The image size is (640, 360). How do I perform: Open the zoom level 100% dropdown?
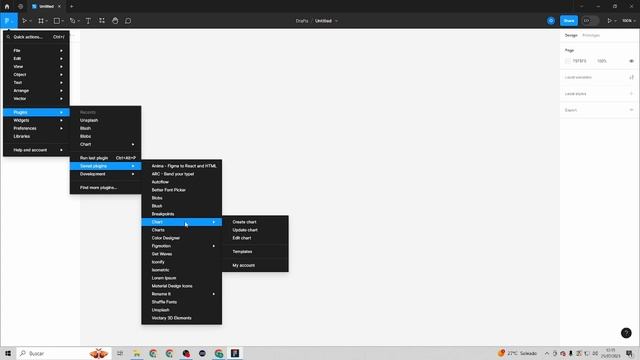[x=629, y=20]
